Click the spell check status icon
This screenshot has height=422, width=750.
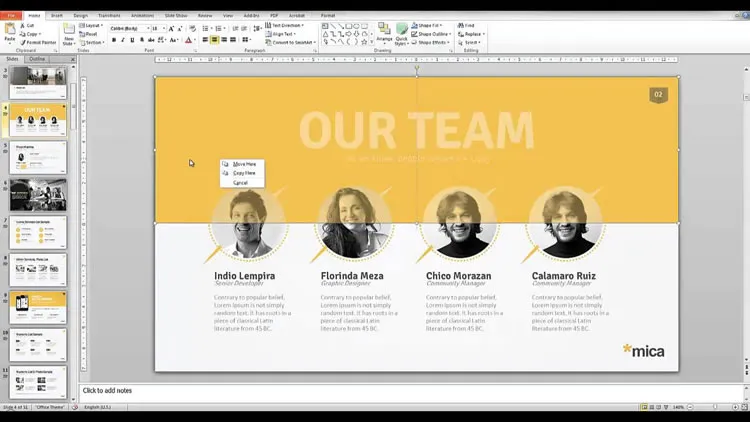(75, 407)
